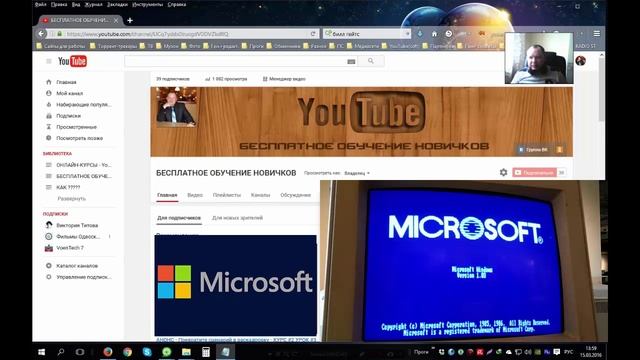Screen dimensions: 640x360
Task: Open Менеджер видео
Action: click(x=284, y=79)
